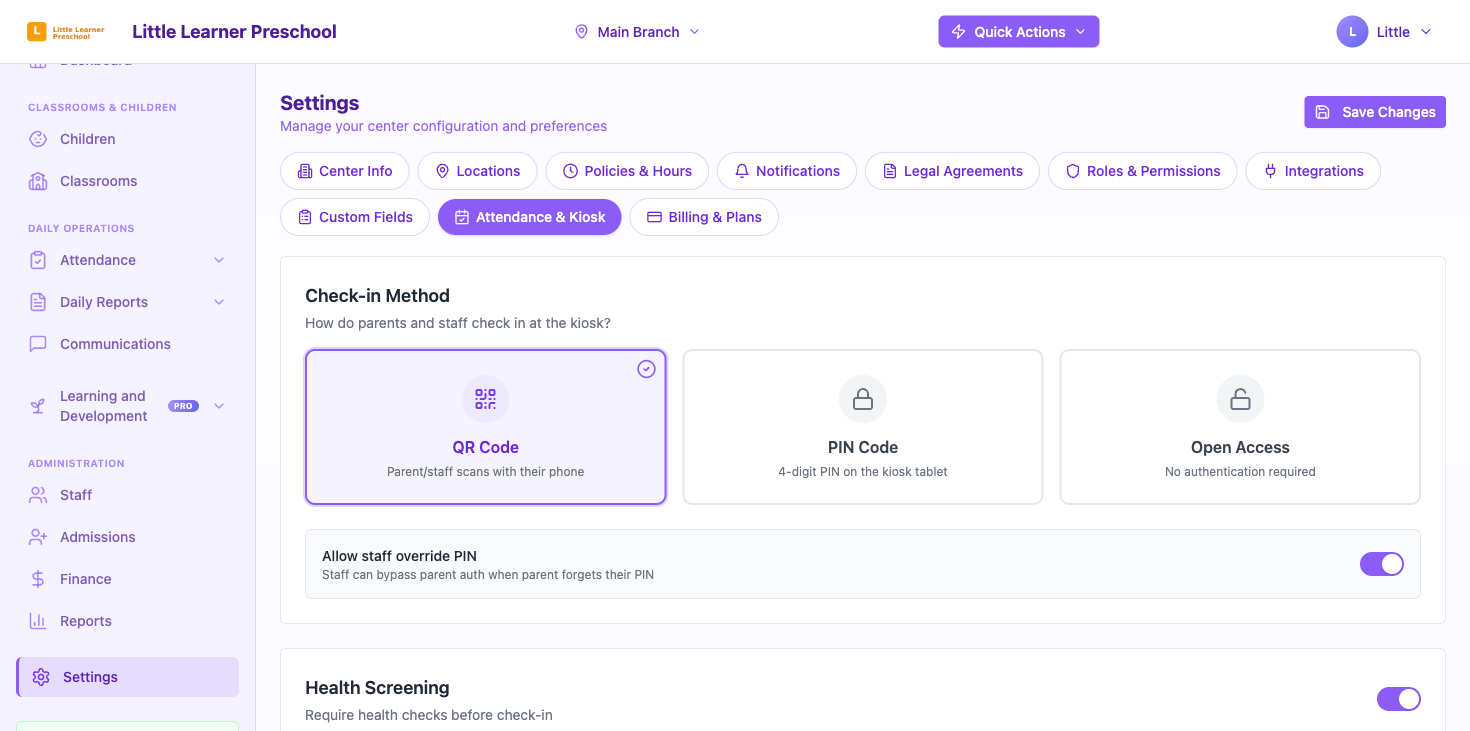
Task: Click the Classrooms building icon in sidebar
Action: [x=38, y=181]
